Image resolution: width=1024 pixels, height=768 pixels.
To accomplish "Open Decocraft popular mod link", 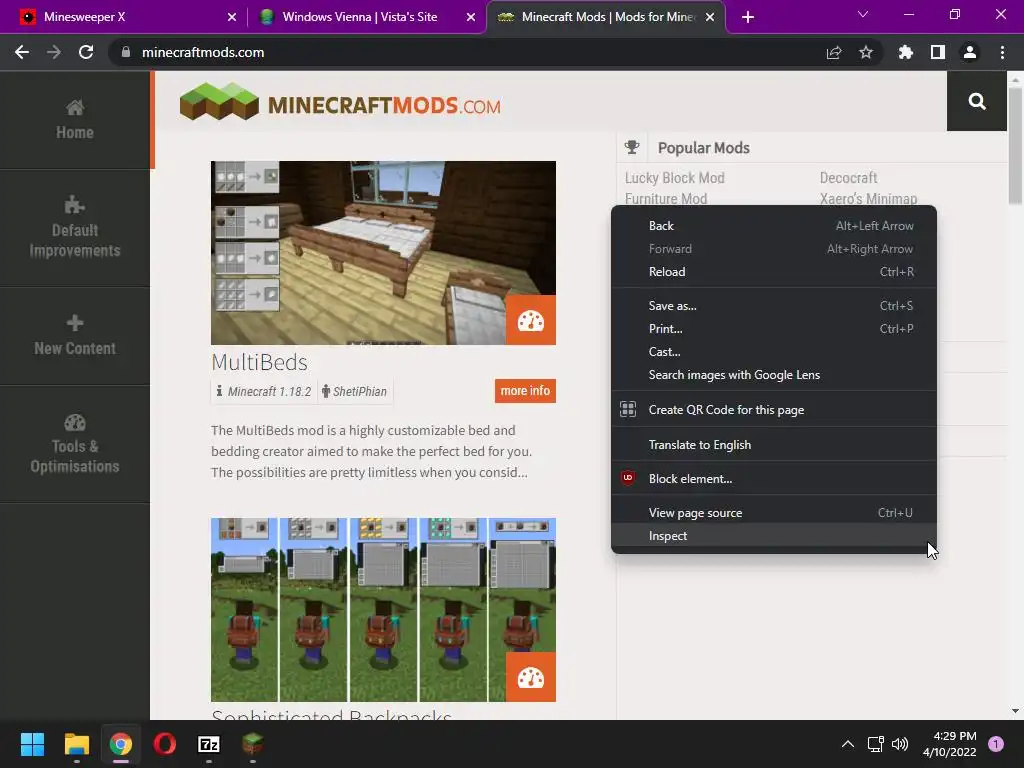I will [848, 178].
